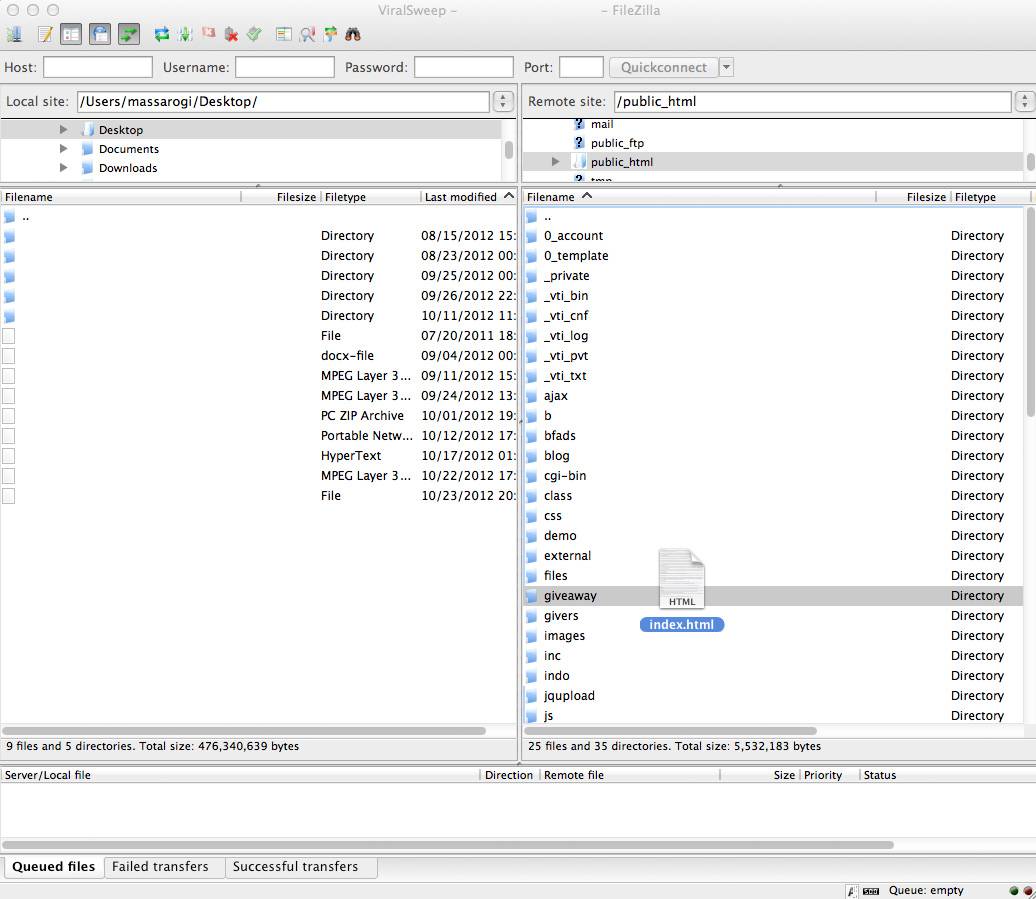Select the jqupload remote folder

(773, 696)
